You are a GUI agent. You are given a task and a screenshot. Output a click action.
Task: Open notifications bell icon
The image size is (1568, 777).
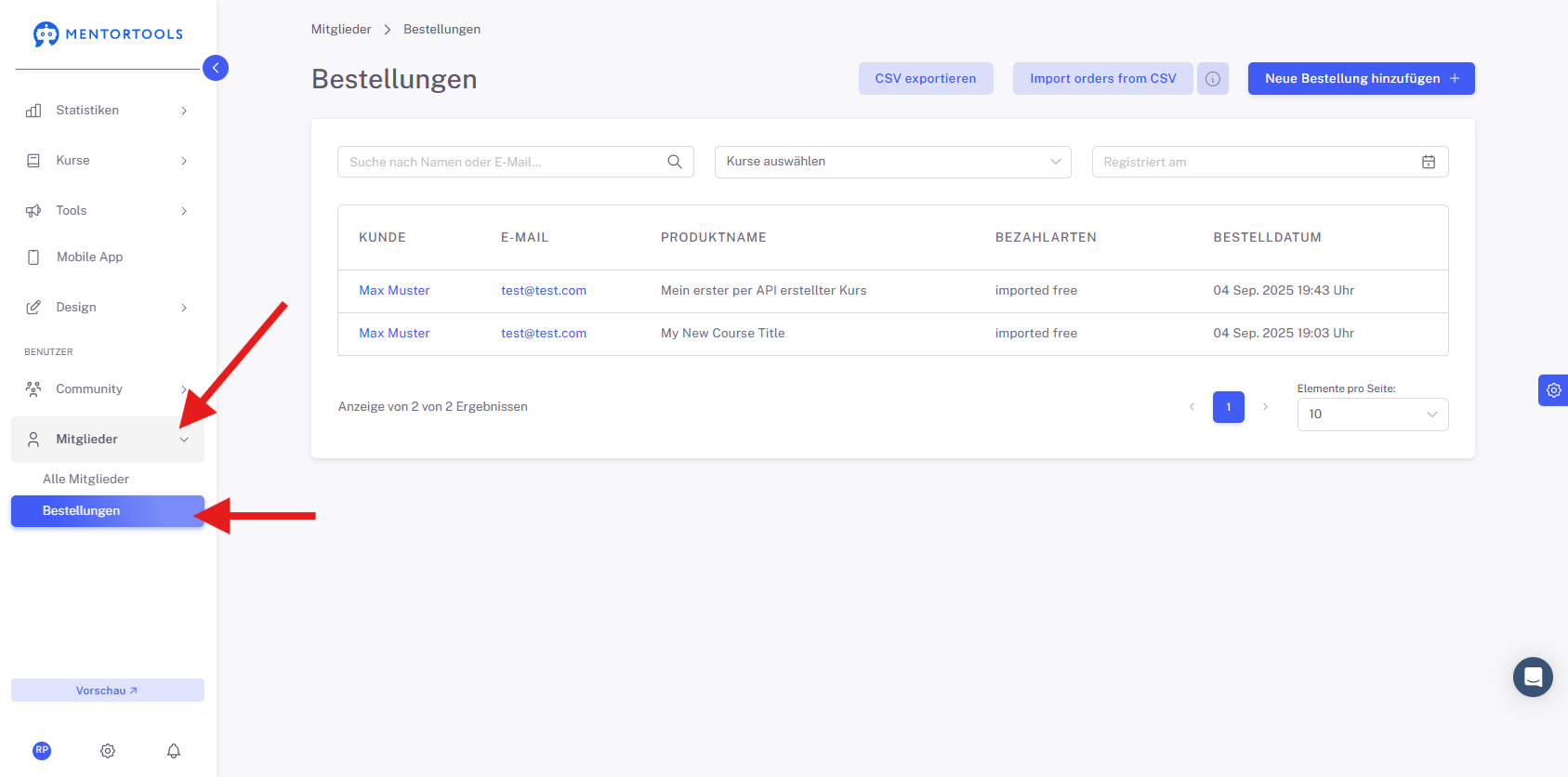(174, 751)
